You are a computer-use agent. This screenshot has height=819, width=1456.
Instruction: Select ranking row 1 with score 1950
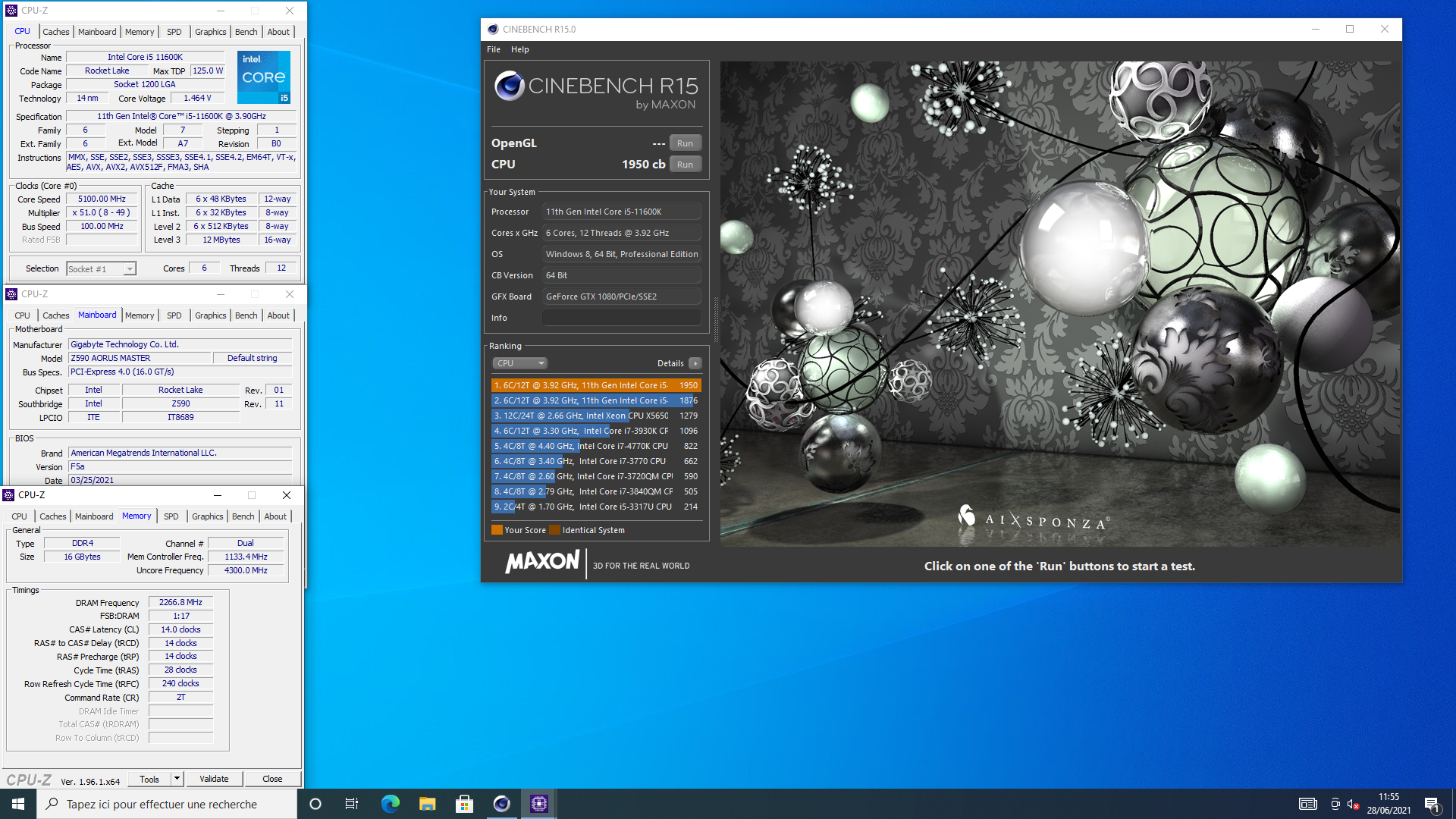(x=596, y=385)
